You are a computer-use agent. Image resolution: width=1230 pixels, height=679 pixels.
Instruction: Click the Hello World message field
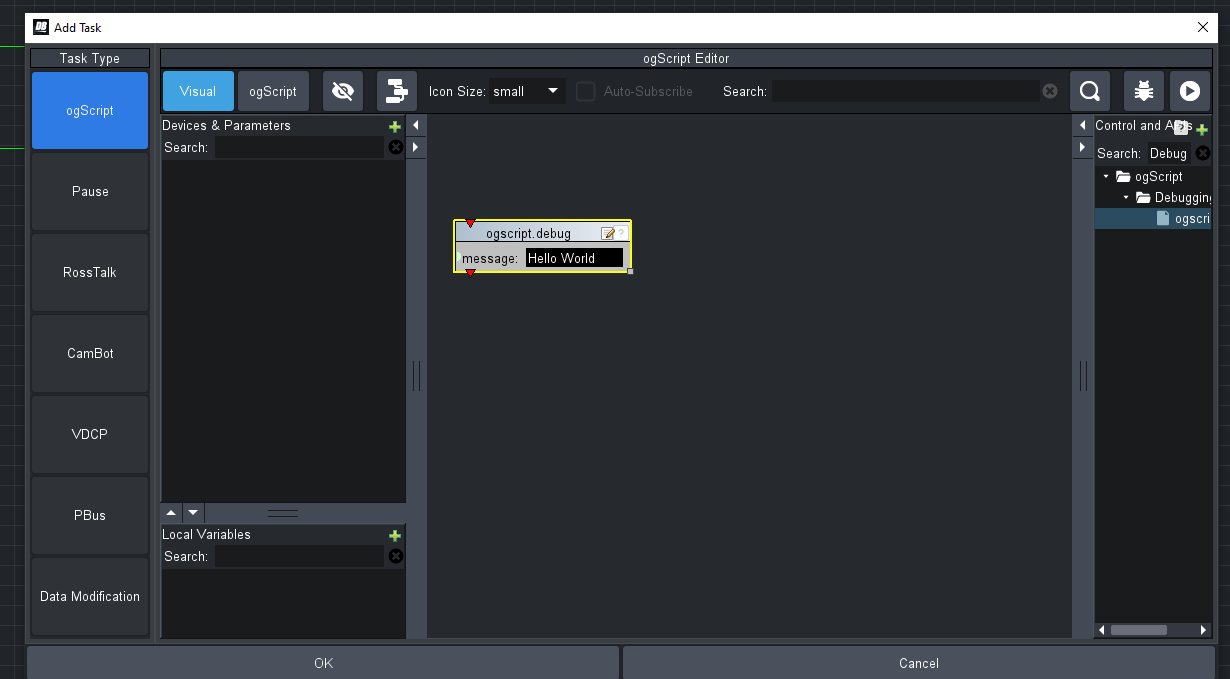[x=574, y=258]
